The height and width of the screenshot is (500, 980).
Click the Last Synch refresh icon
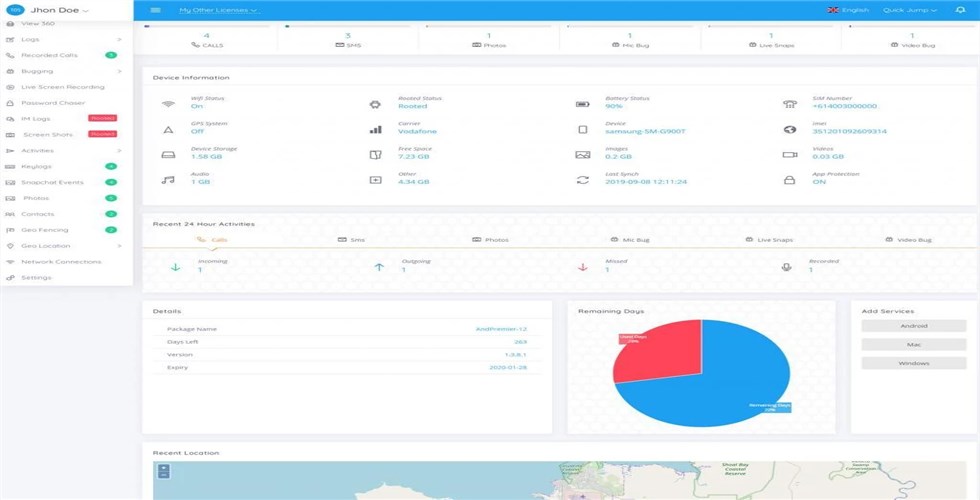tap(582, 180)
